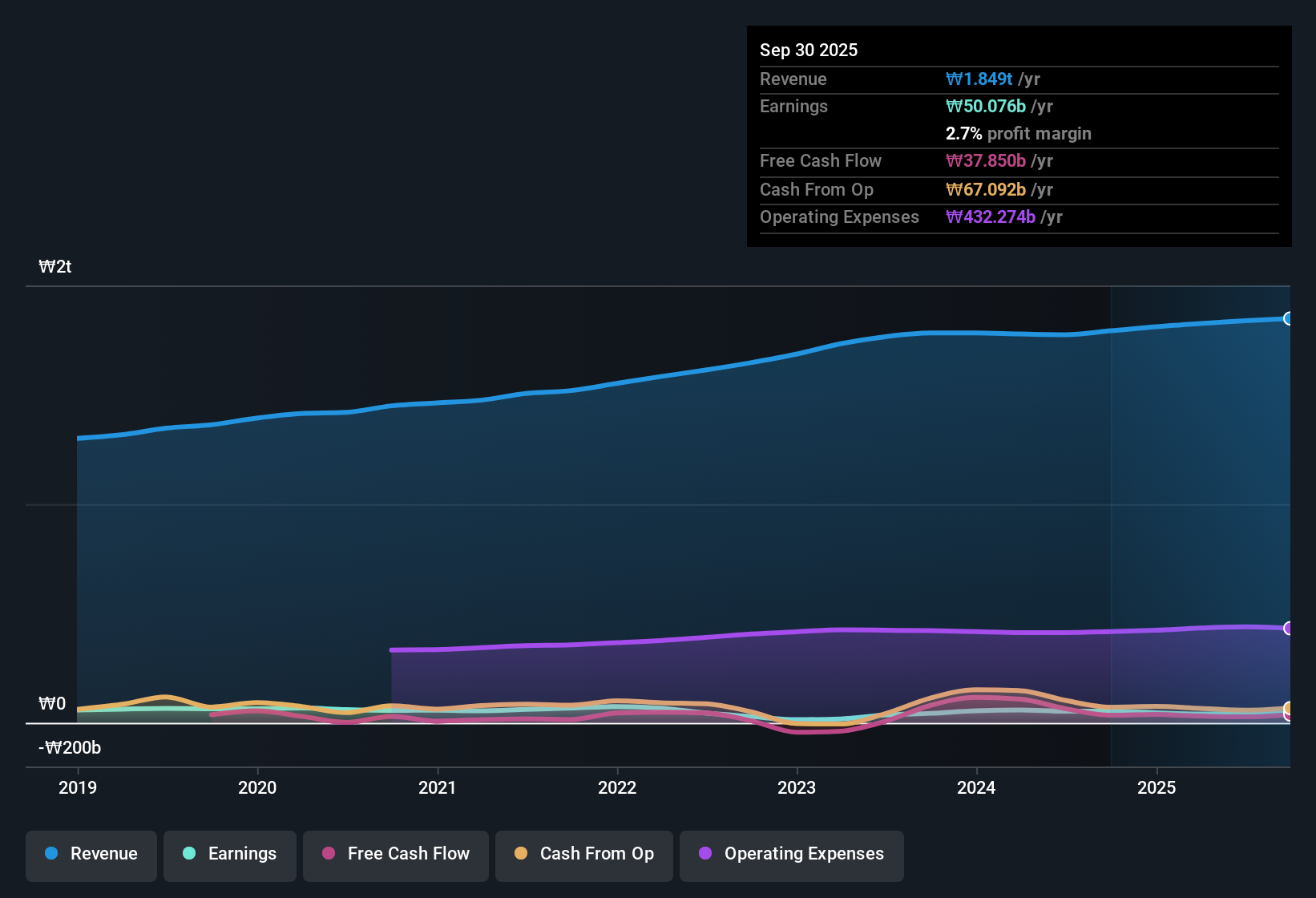Select the Revenue endpoint marker on the chart
The height and width of the screenshot is (898, 1316).
[x=1288, y=318]
